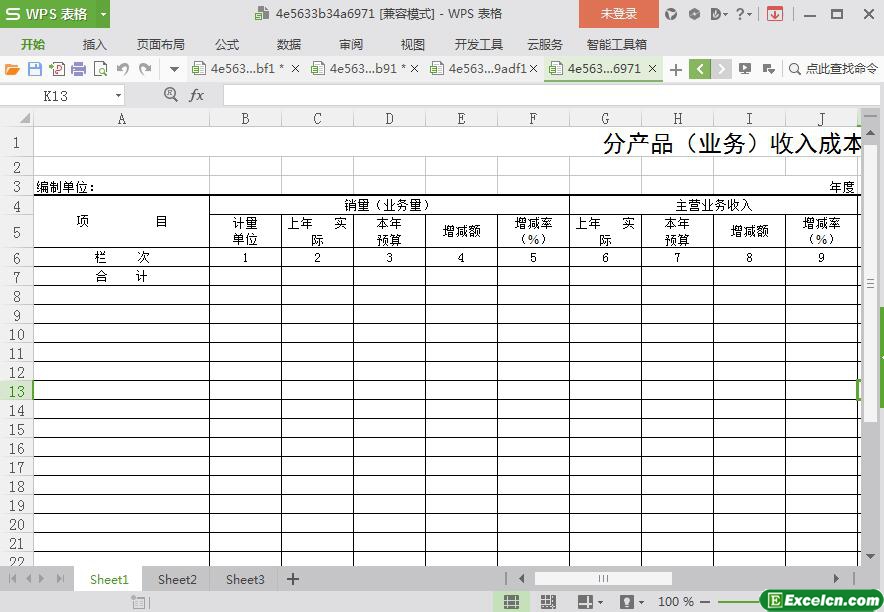Viewport: 884px width, 612px height.
Task: Go to the next document tabs with the right arrow
Action: [x=721, y=69]
